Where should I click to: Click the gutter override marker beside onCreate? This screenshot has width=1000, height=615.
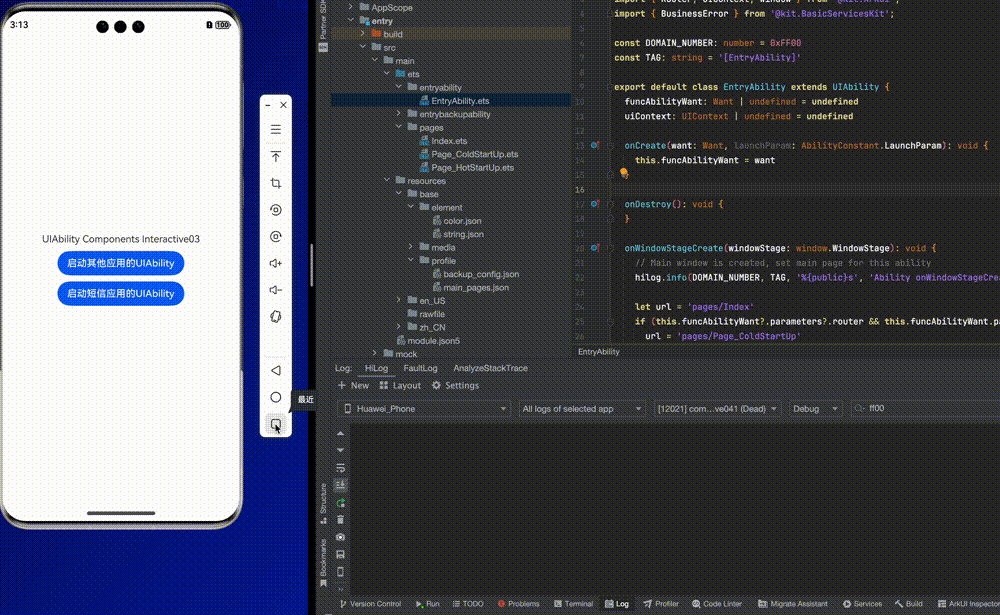tap(594, 145)
